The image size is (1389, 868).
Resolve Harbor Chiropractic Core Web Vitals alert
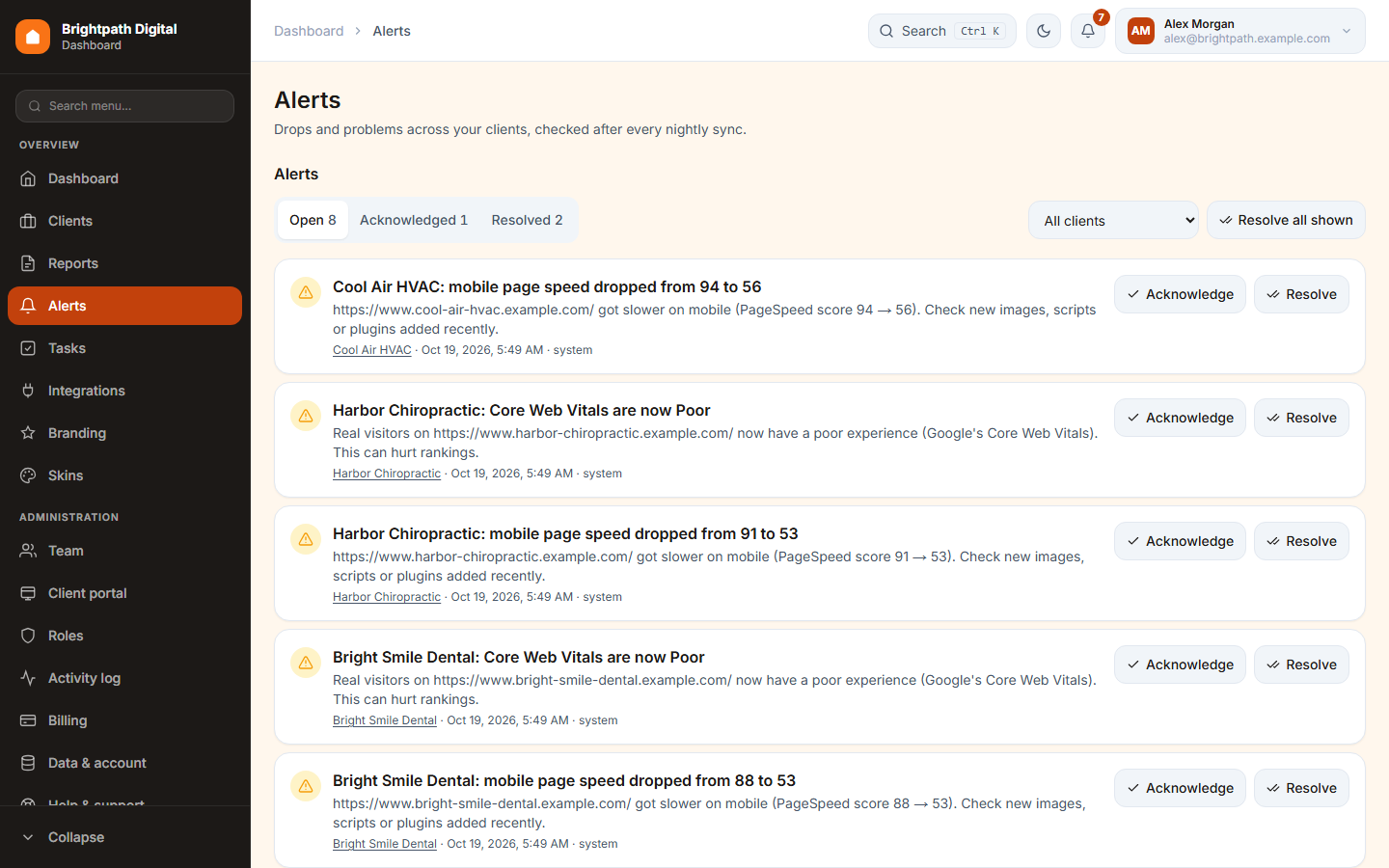[x=1301, y=418]
